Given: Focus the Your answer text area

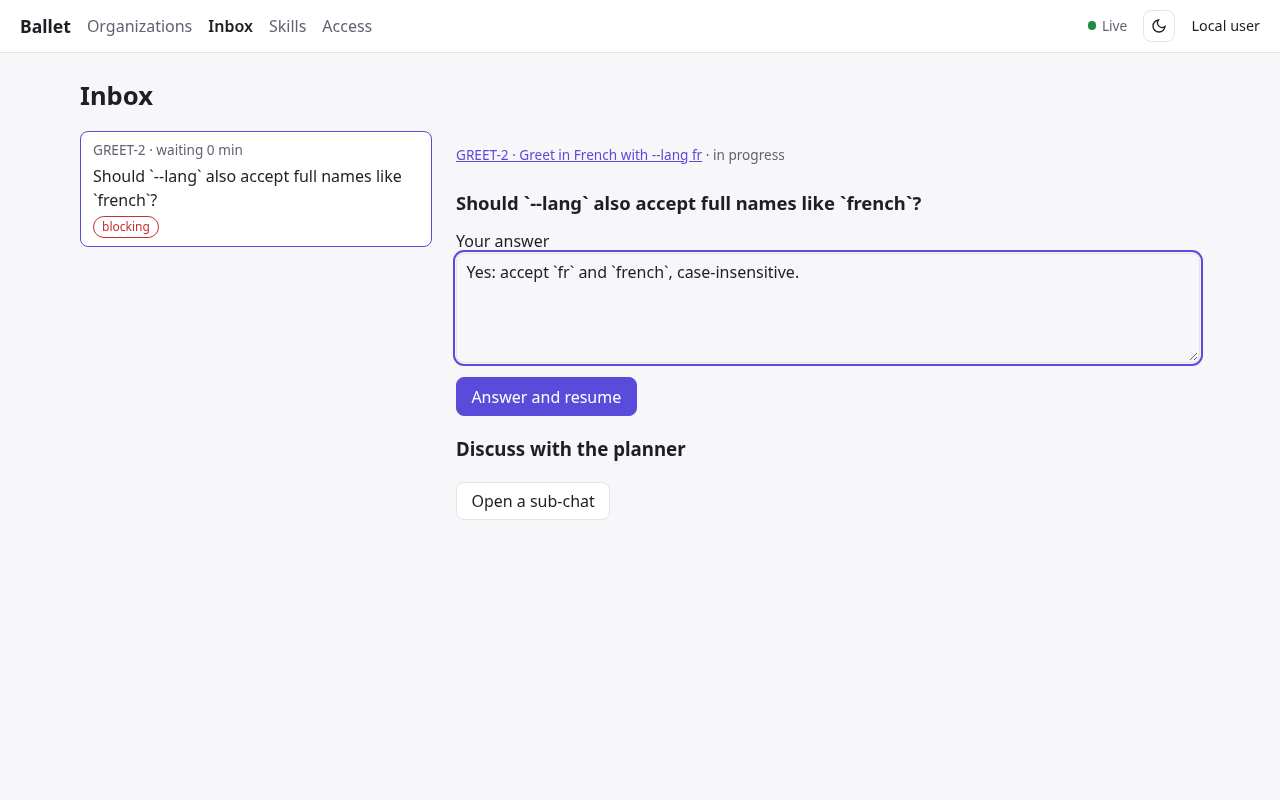Looking at the screenshot, I should [828, 308].
